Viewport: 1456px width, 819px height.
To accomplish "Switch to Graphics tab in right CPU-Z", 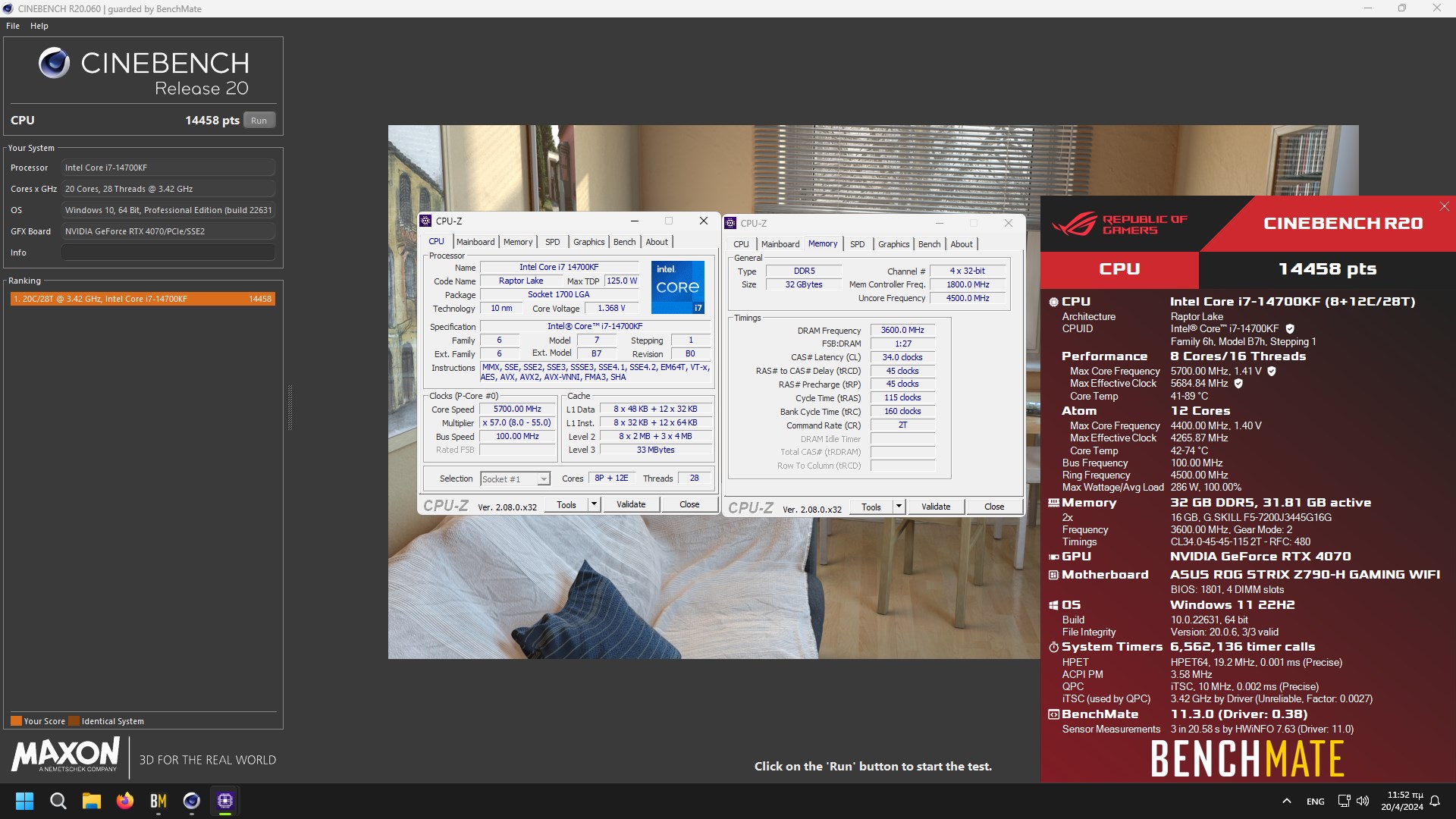I will (x=894, y=244).
